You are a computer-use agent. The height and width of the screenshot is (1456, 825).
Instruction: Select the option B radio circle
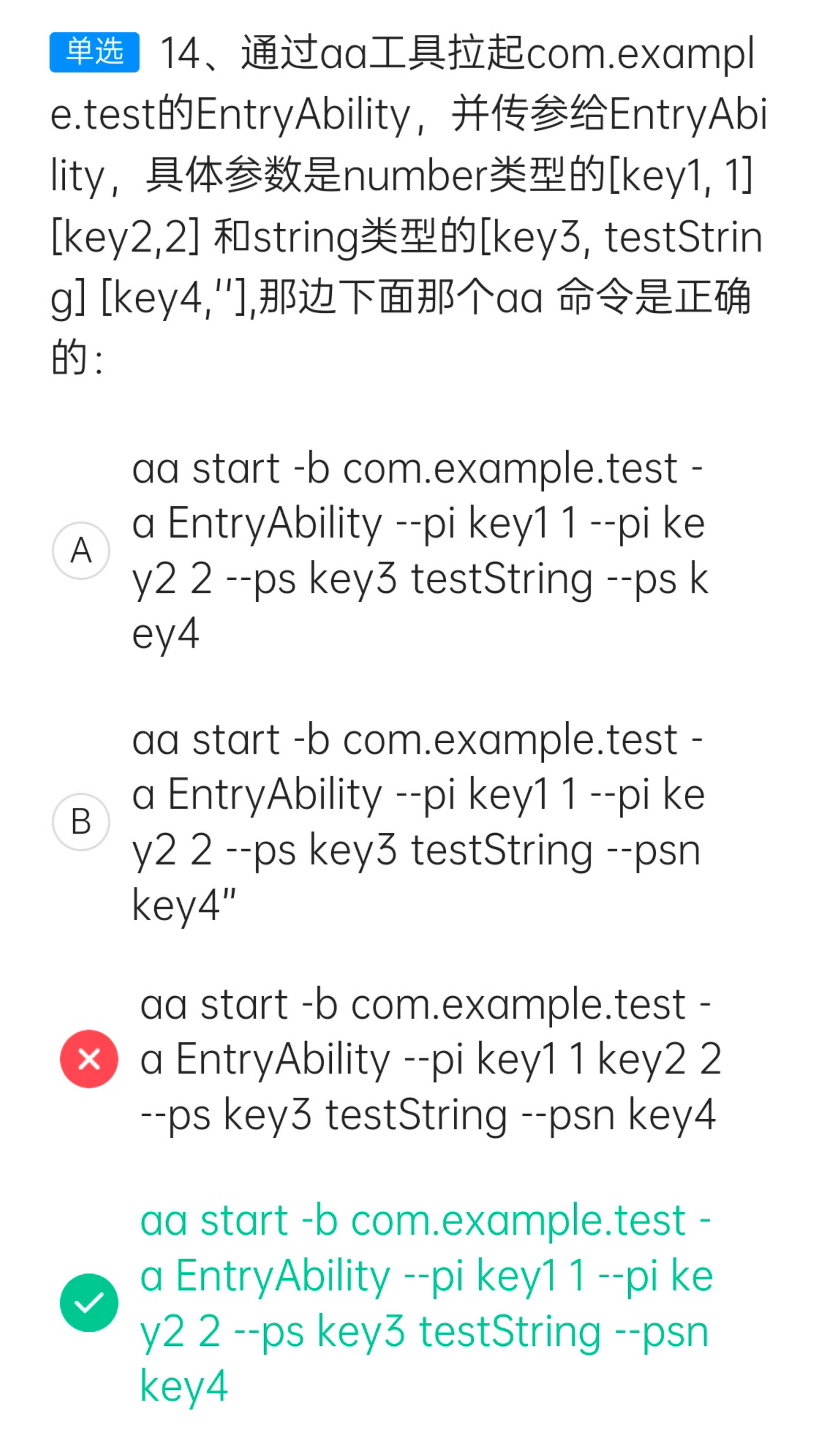click(81, 822)
